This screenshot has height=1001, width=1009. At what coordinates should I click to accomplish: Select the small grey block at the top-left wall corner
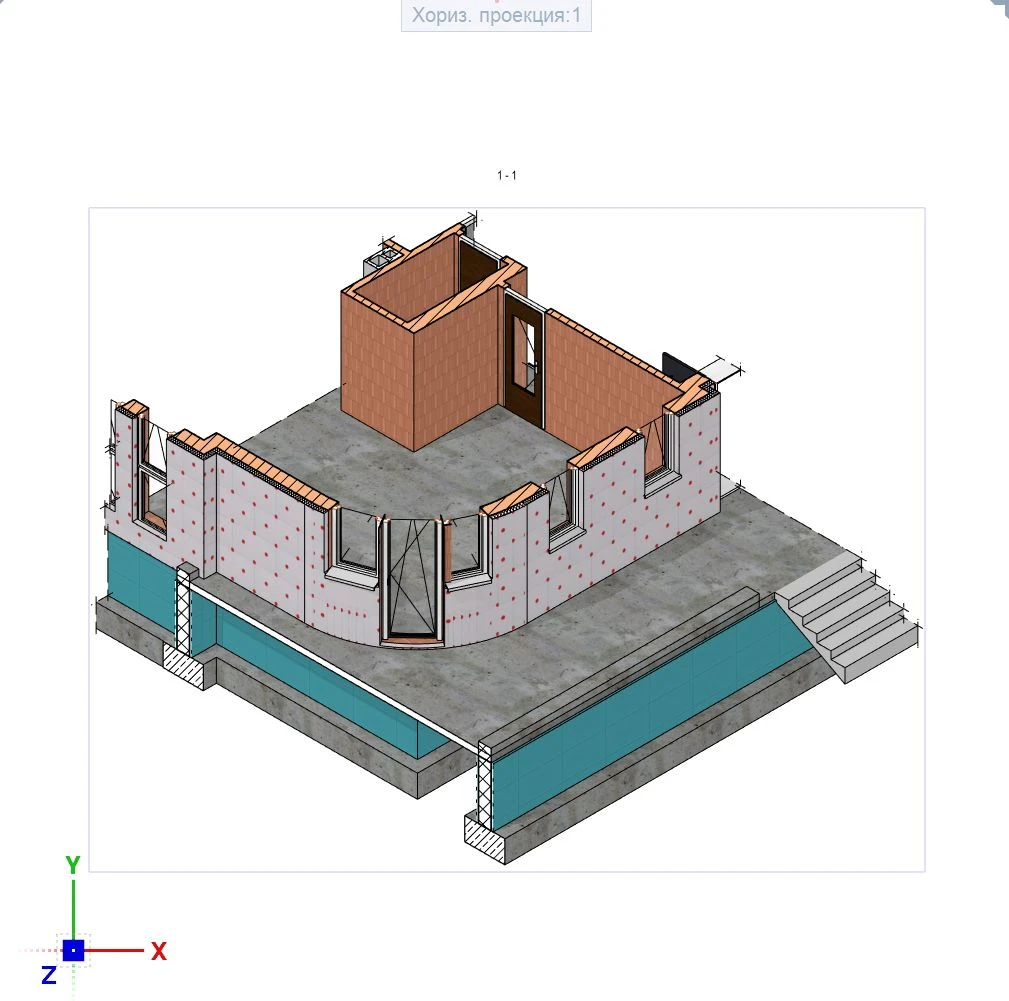tap(381, 258)
